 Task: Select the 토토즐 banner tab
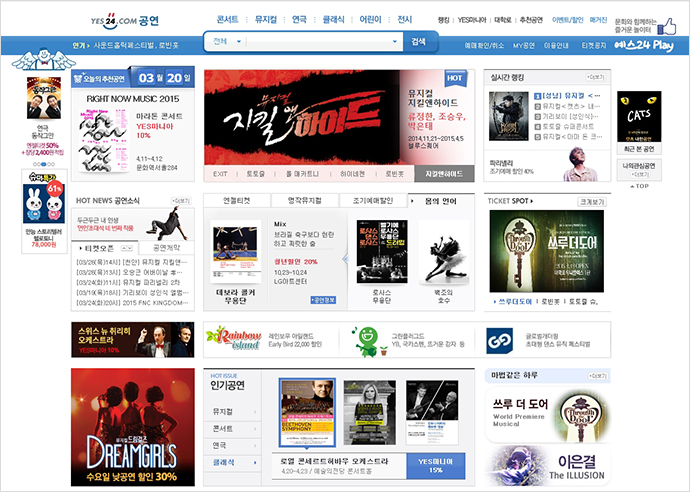255,174
